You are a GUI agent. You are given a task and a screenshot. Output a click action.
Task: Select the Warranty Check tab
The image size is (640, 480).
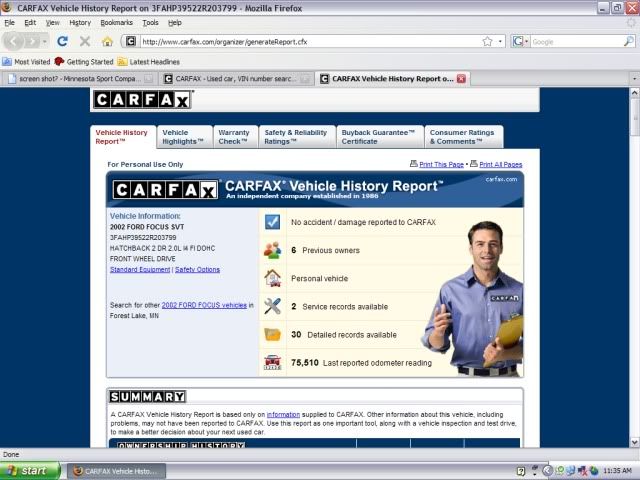[236, 137]
